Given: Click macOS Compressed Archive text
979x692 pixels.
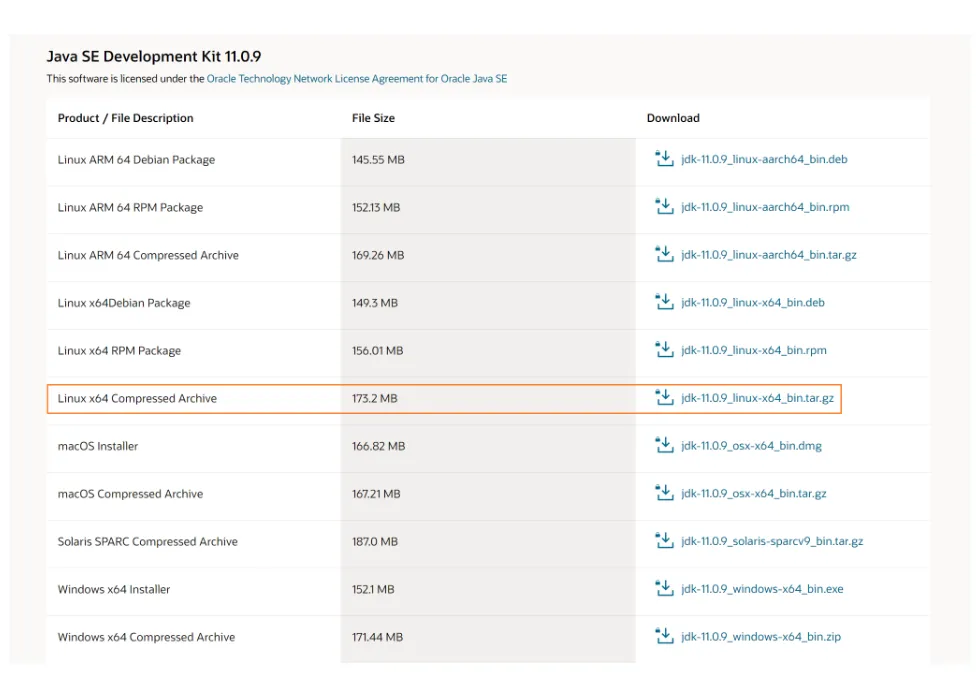Looking at the screenshot, I should (x=130, y=494).
